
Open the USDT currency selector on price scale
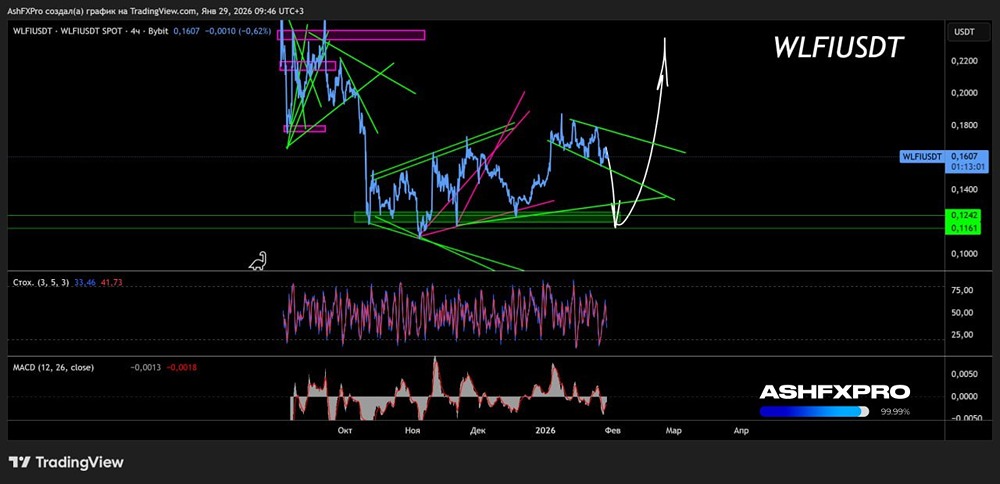tap(964, 32)
